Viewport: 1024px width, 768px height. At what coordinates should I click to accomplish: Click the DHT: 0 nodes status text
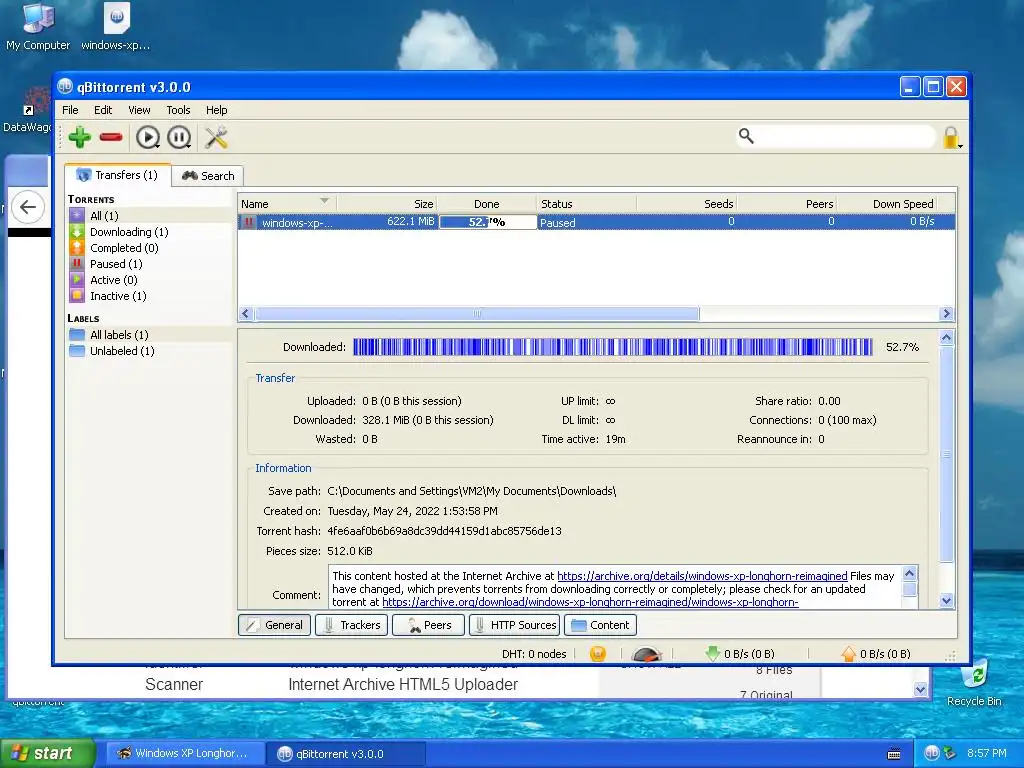pos(534,654)
